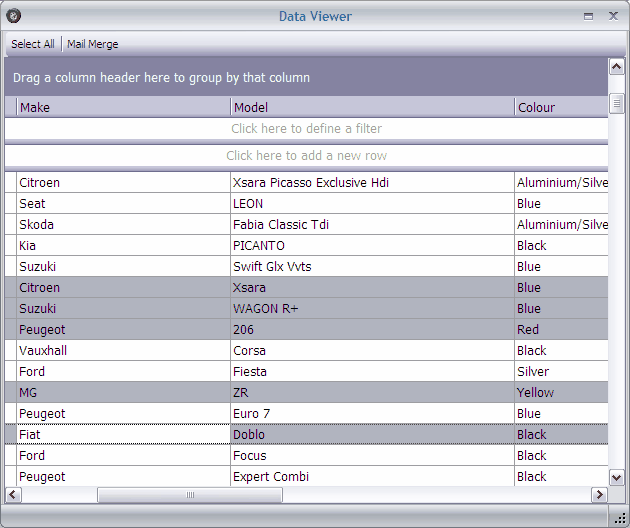Select the Yellow colour cell
The width and height of the screenshot is (630, 528).
[561, 392]
